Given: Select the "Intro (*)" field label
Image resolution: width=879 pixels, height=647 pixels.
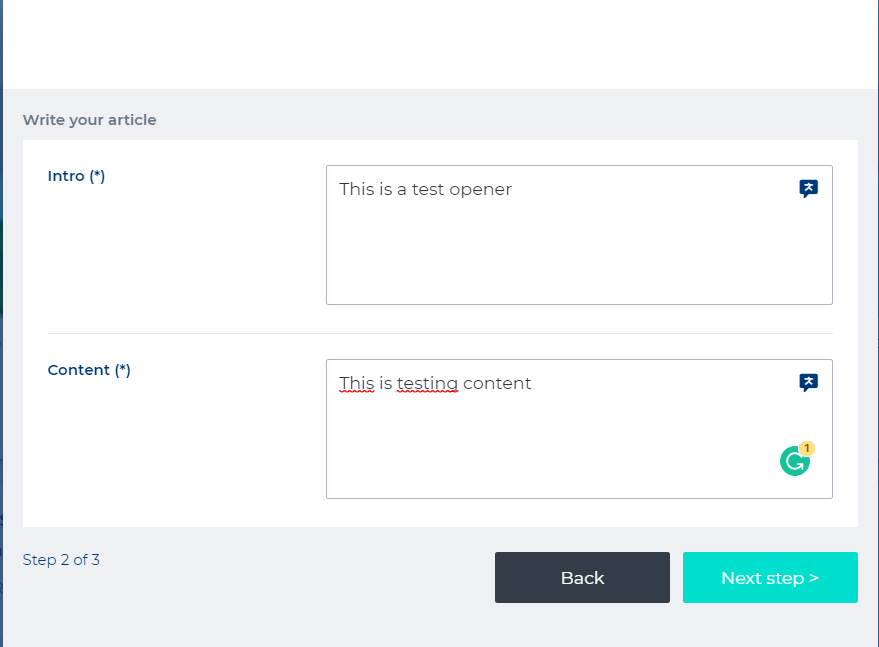Looking at the screenshot, I should 76,176.
